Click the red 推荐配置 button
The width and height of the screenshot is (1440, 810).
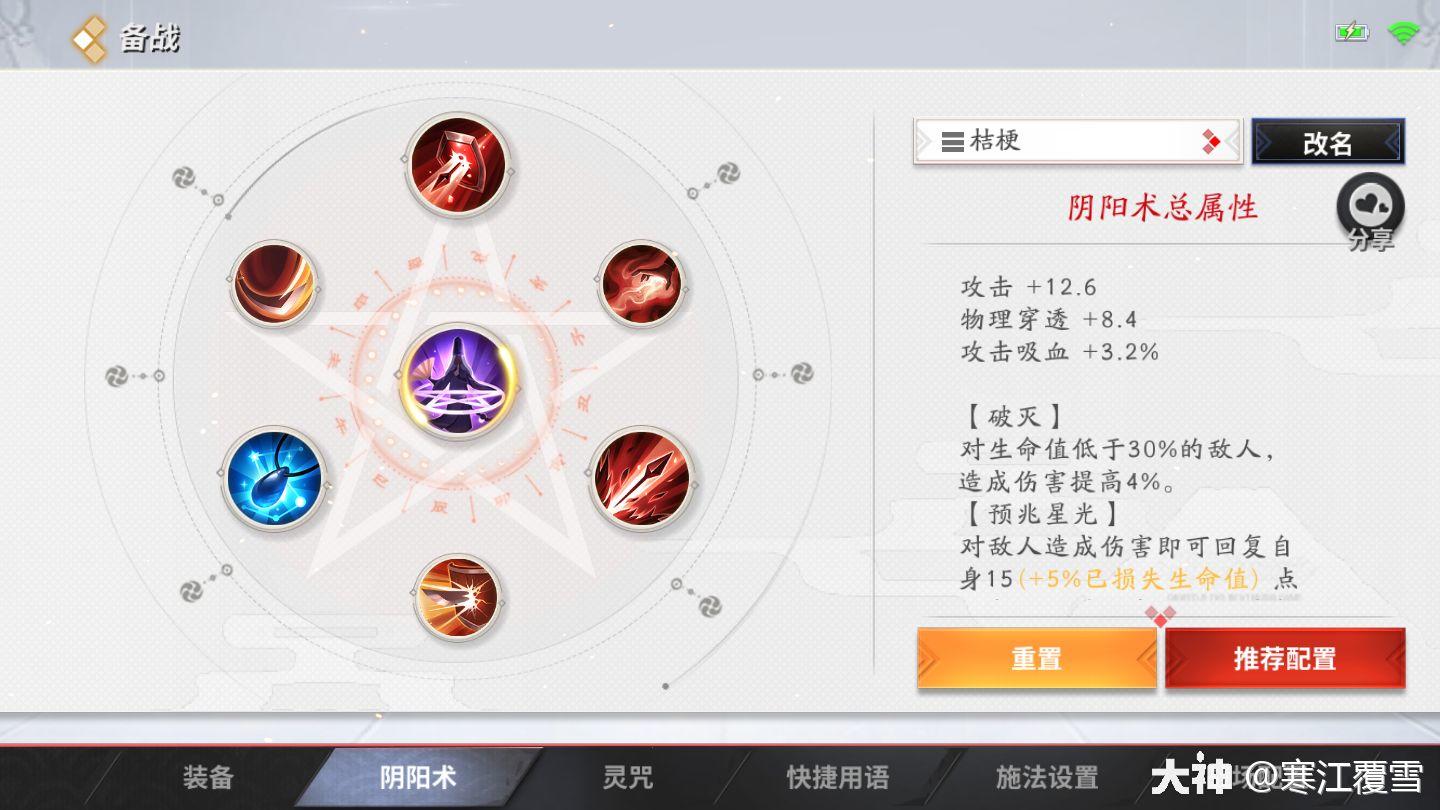point(1285,659)
